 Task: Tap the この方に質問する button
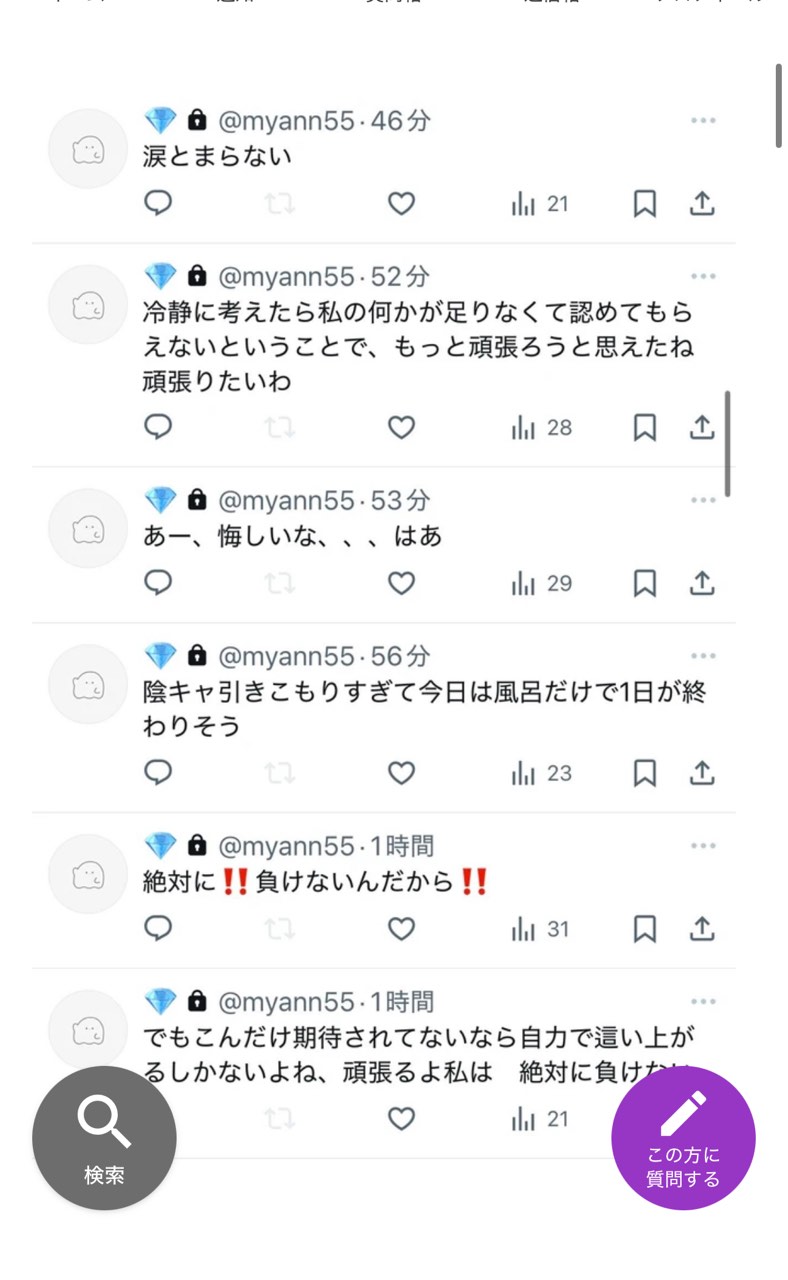683,1138
